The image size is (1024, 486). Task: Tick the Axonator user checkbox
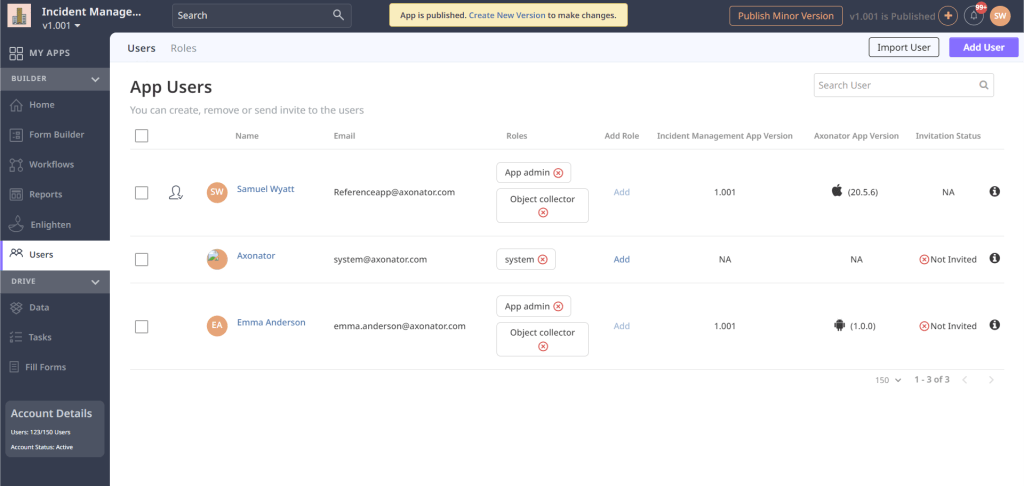tap(142, 259)
